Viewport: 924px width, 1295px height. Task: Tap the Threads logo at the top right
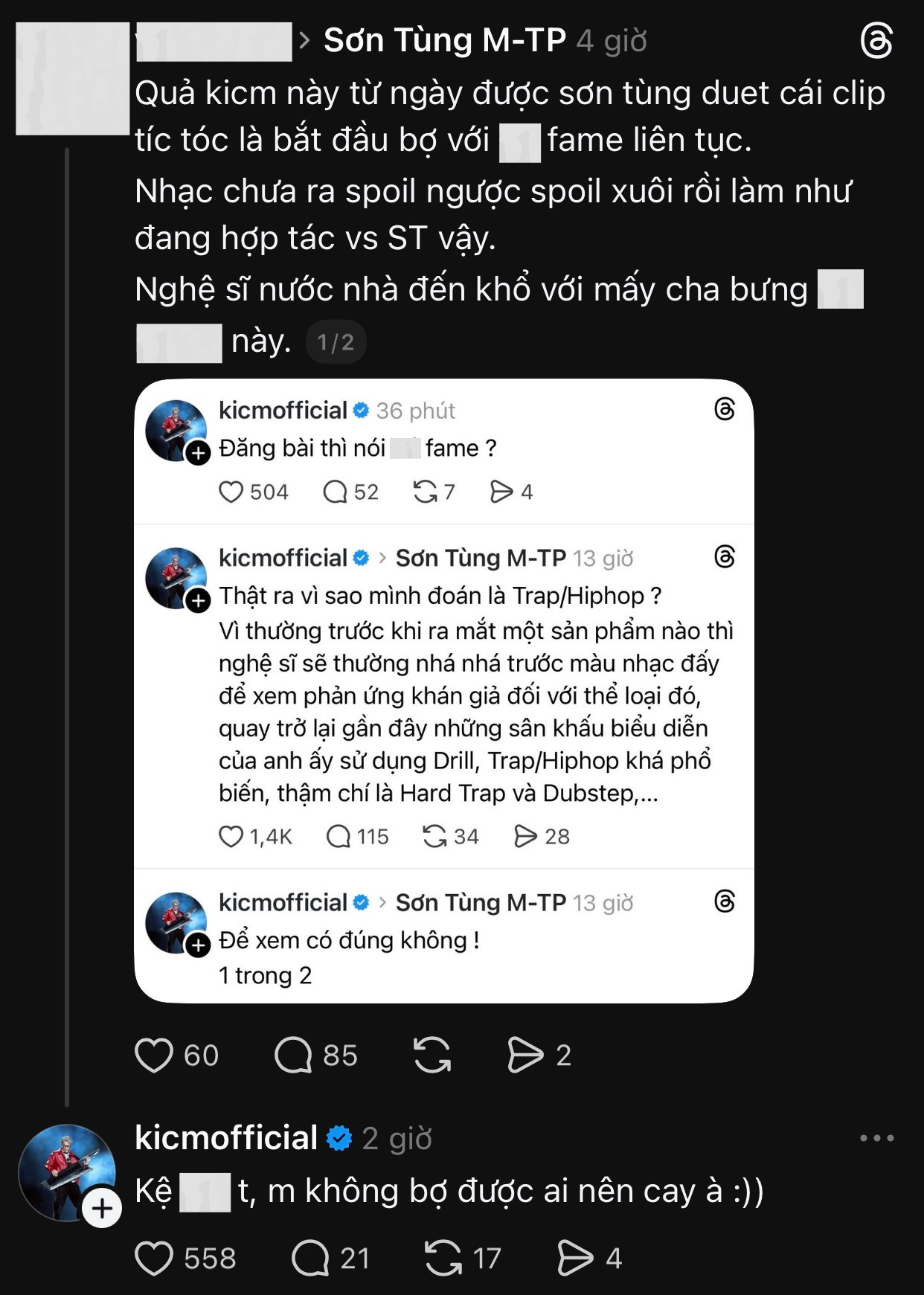876,40
